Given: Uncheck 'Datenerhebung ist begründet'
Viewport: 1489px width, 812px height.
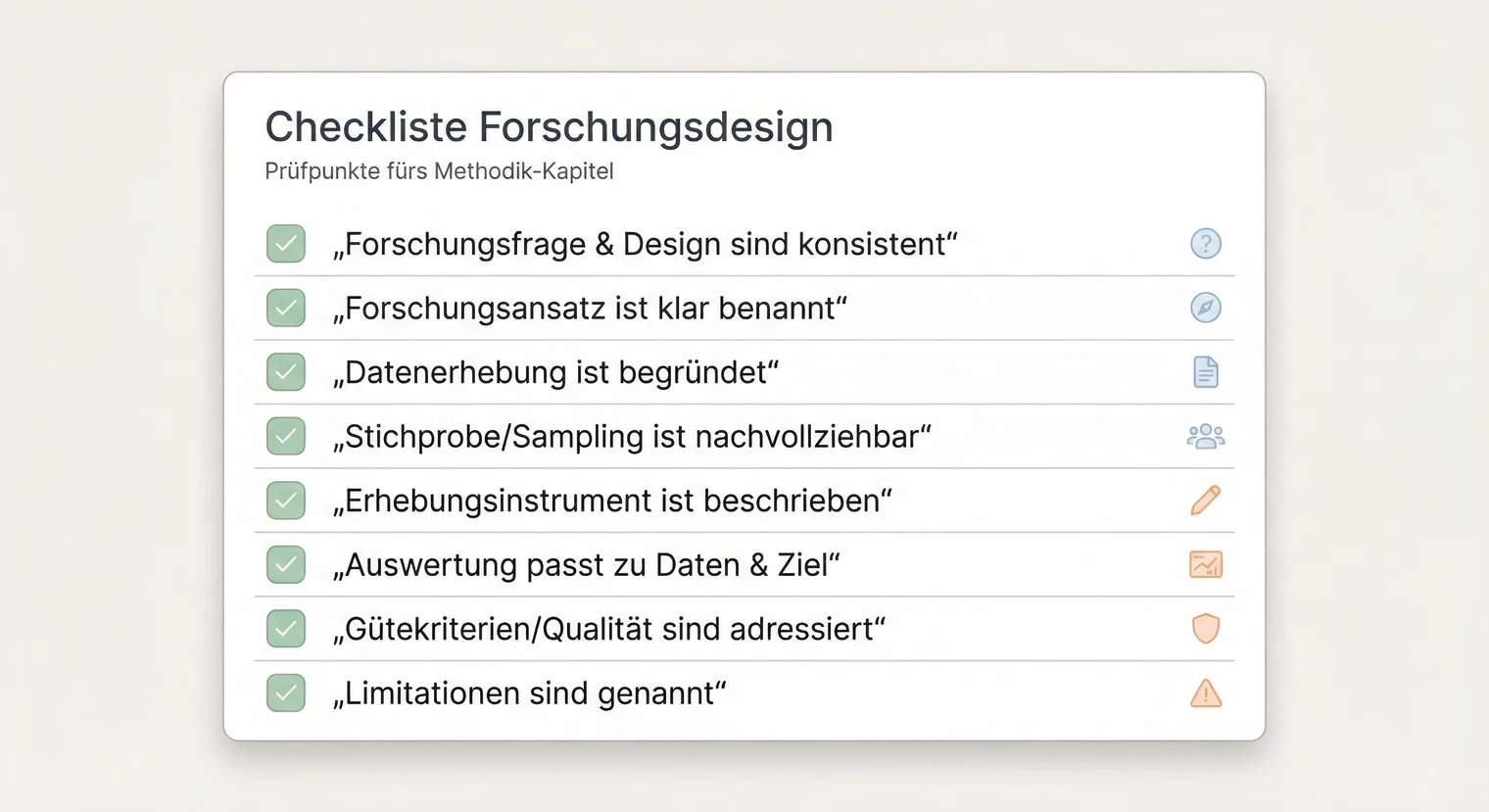Looking at the screenshot, I should click(285, 372).
